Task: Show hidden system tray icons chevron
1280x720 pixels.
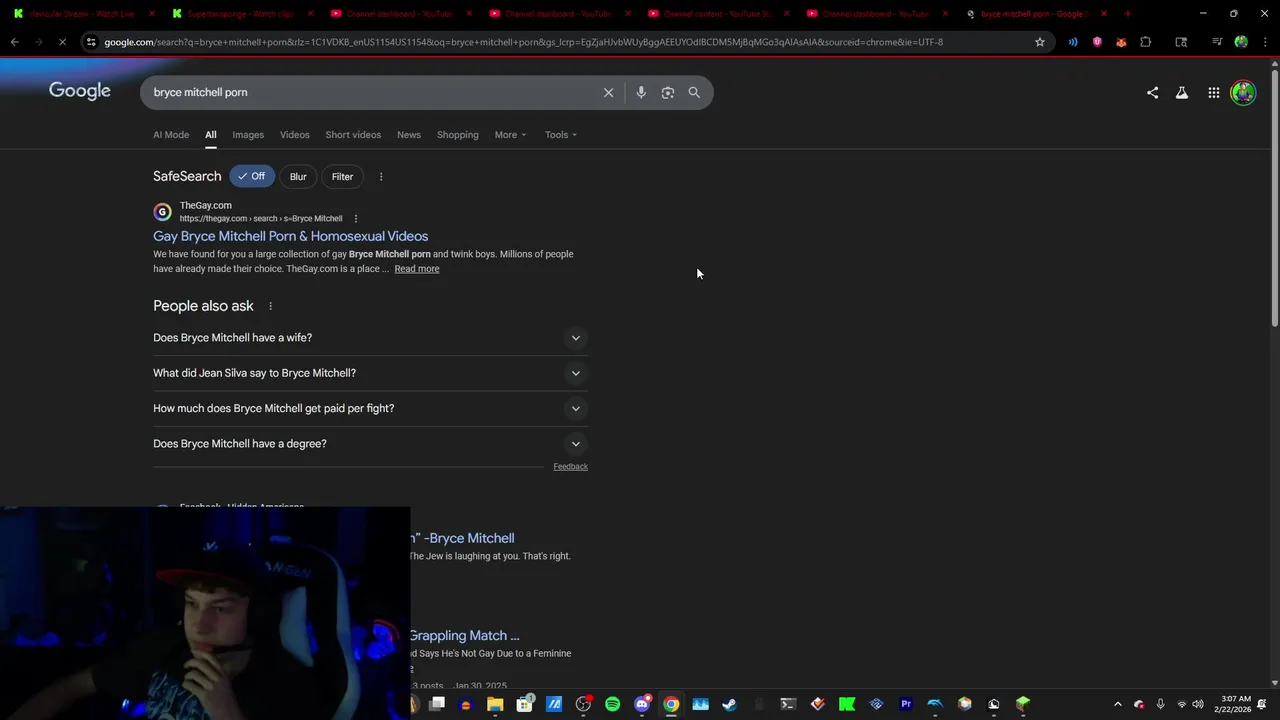Action: click(x=1118, y=704)
